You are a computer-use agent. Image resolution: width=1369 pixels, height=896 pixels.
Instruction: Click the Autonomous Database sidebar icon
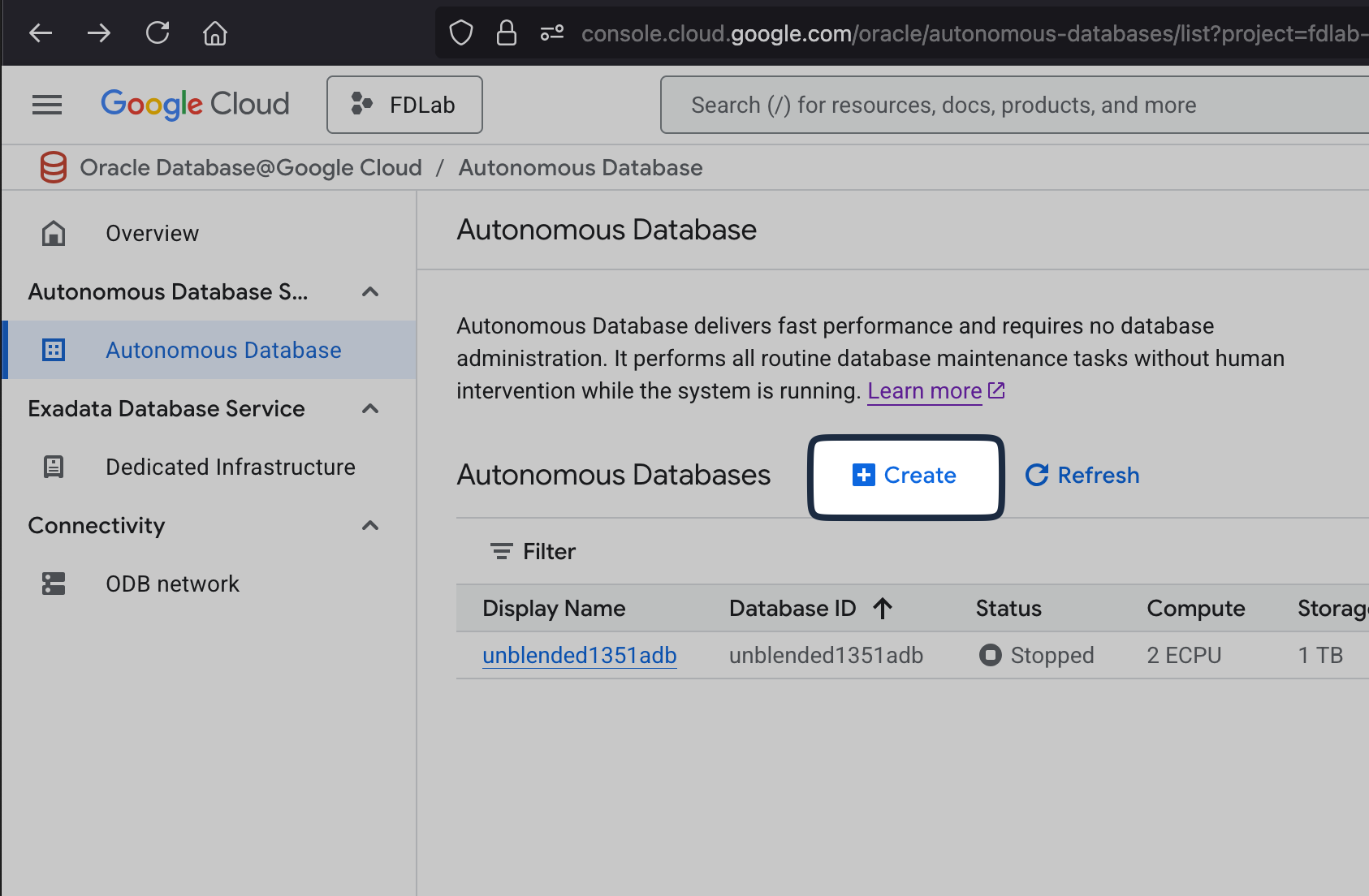pos(54,350)
